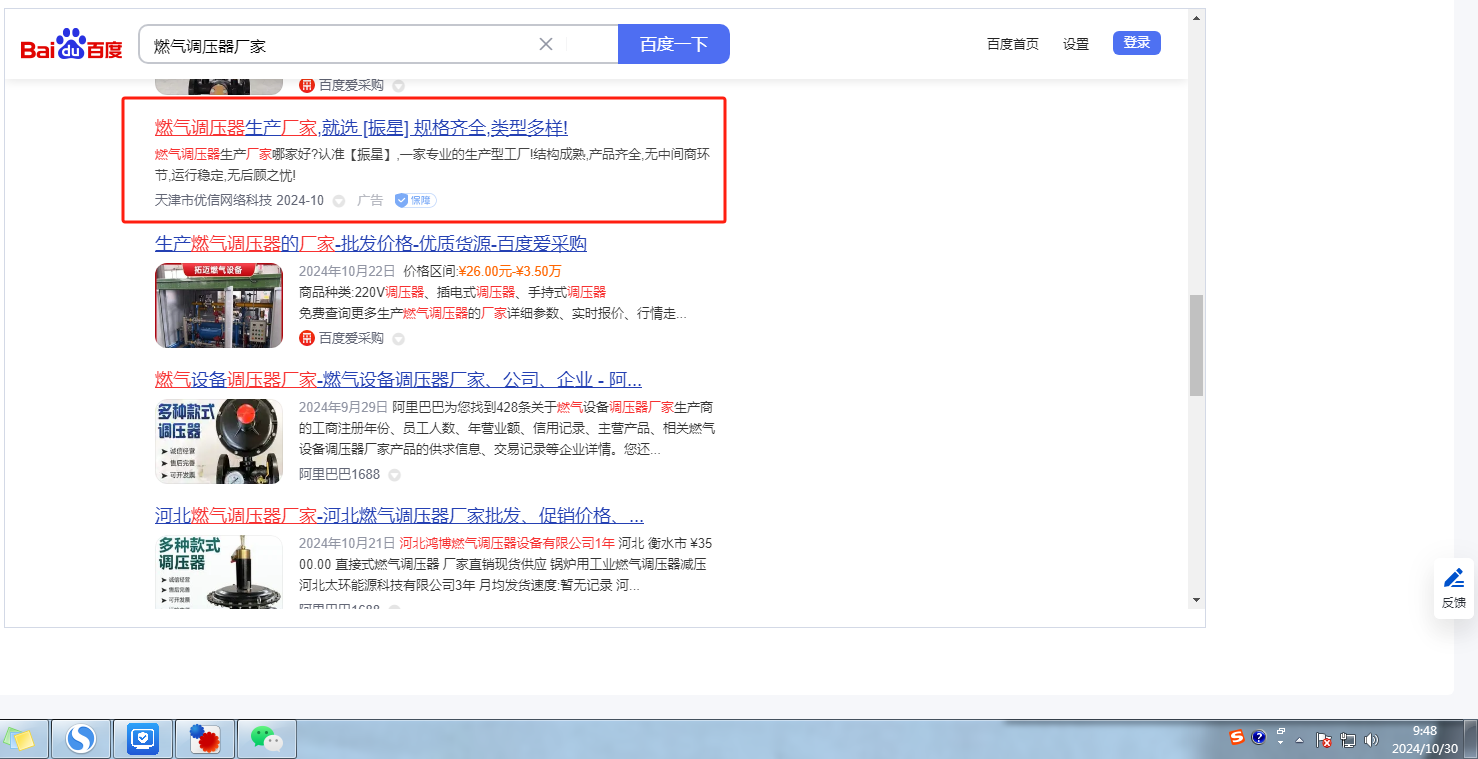Open WeChat from the taskbar
This screenshot has height=759, width=1478.
click(266, 739)
